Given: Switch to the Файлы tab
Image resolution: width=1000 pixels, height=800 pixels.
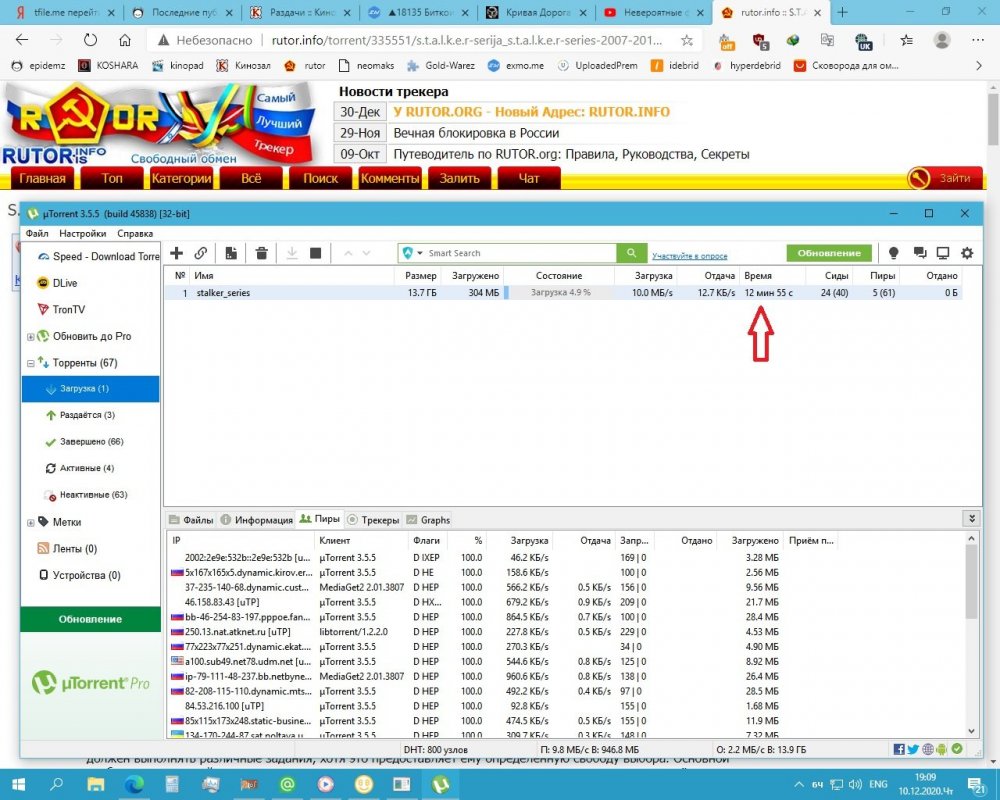Looking at the screenshot, I should click(191, 520).
